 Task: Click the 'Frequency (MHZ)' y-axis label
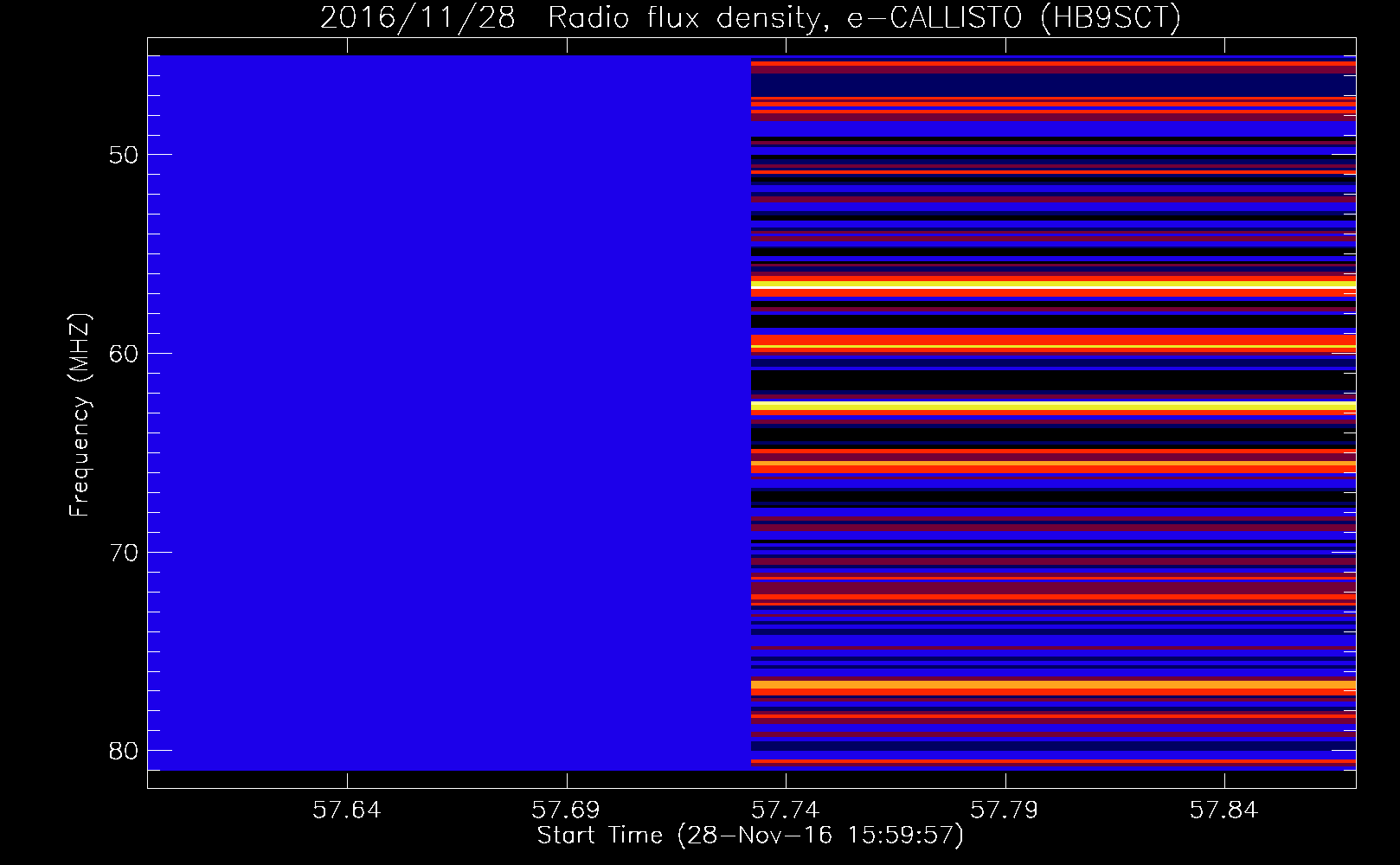(79, 415)
